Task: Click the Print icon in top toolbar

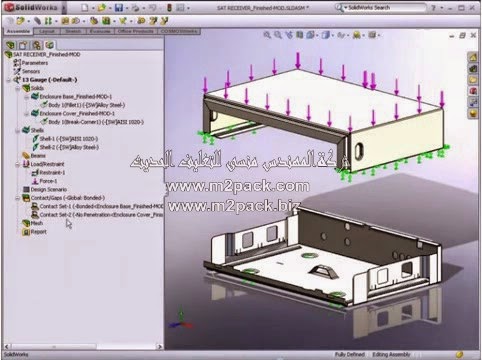Action: tap(136, 7)
